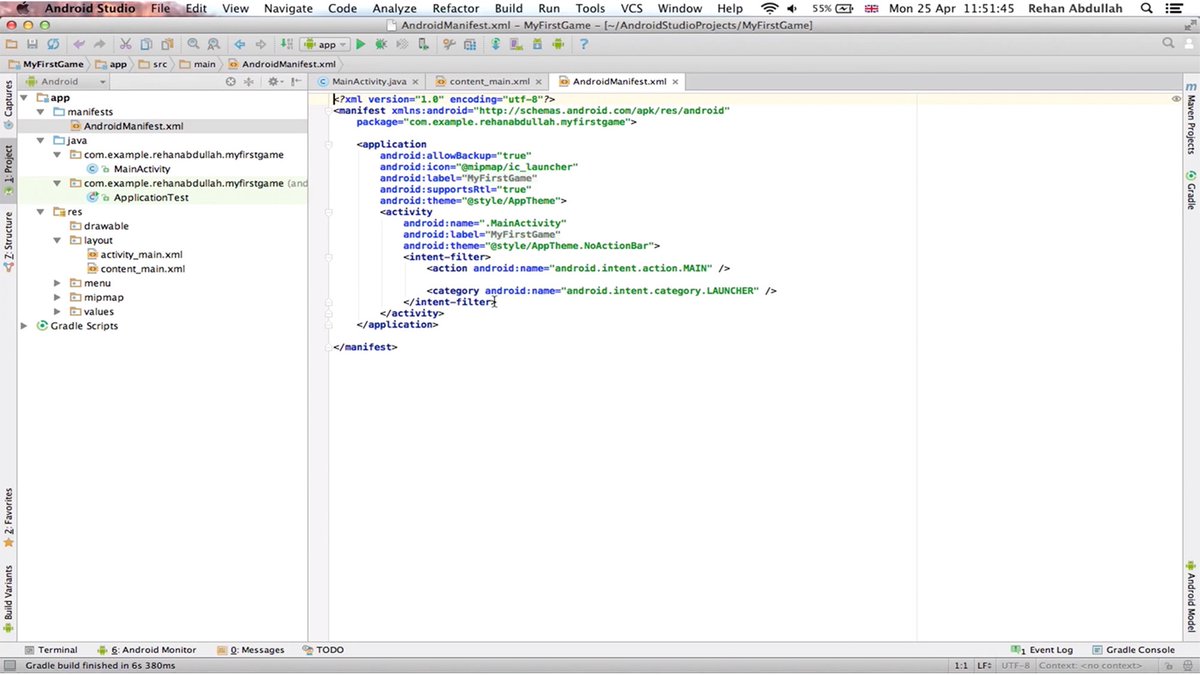The width and height of the screenshot is (1200, 675).
Task: Click the Copy icon in the toolbar
Action: coord(146,44)
